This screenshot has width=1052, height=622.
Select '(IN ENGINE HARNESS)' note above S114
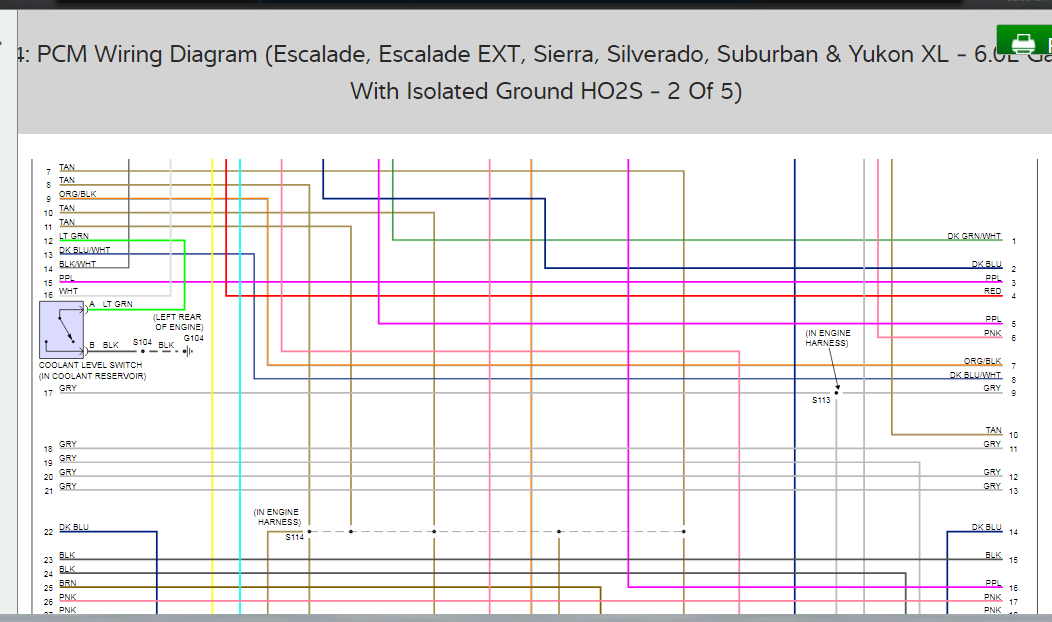[x=278, y=517]
